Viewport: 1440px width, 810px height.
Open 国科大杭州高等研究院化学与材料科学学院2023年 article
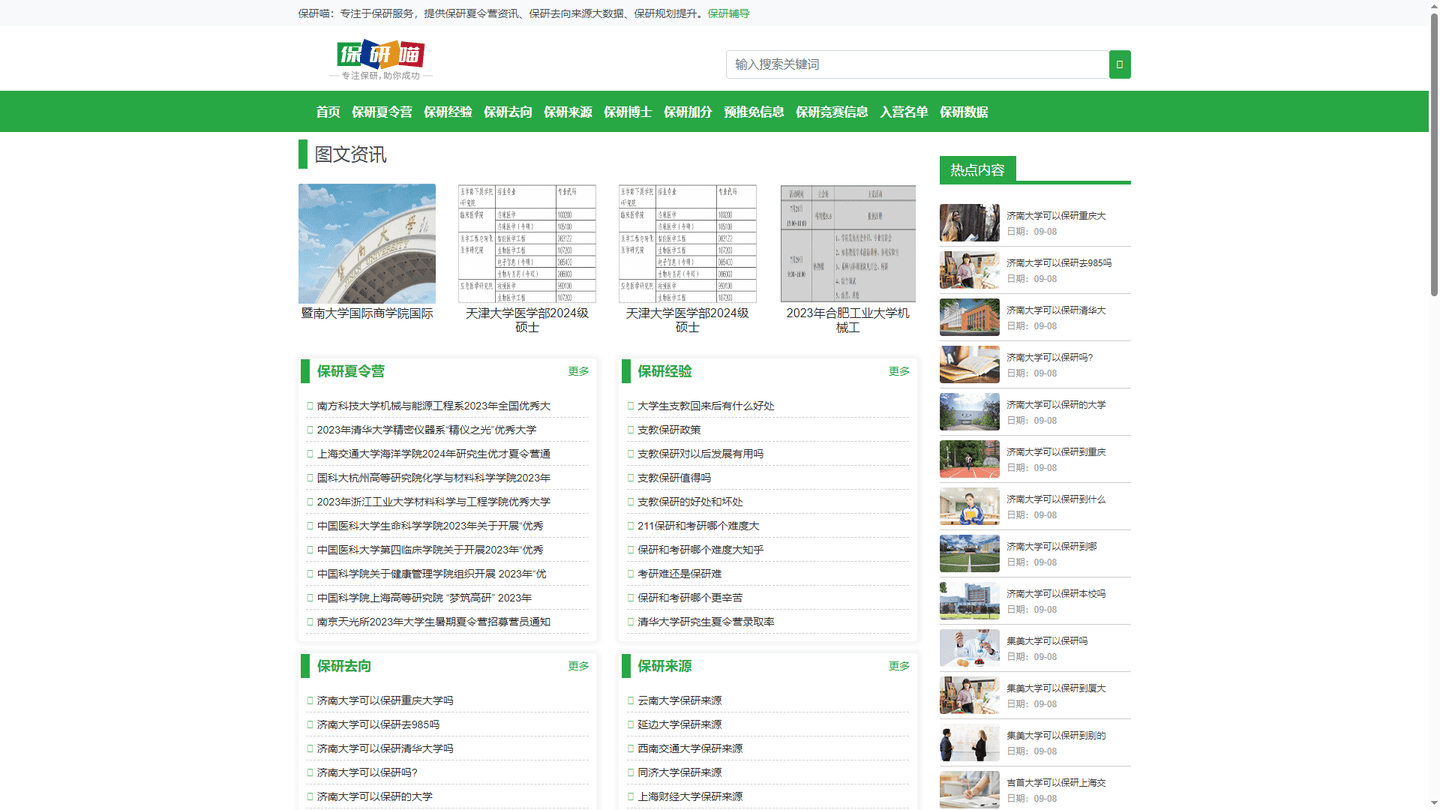pyautogui.click(x=434, y=478)
